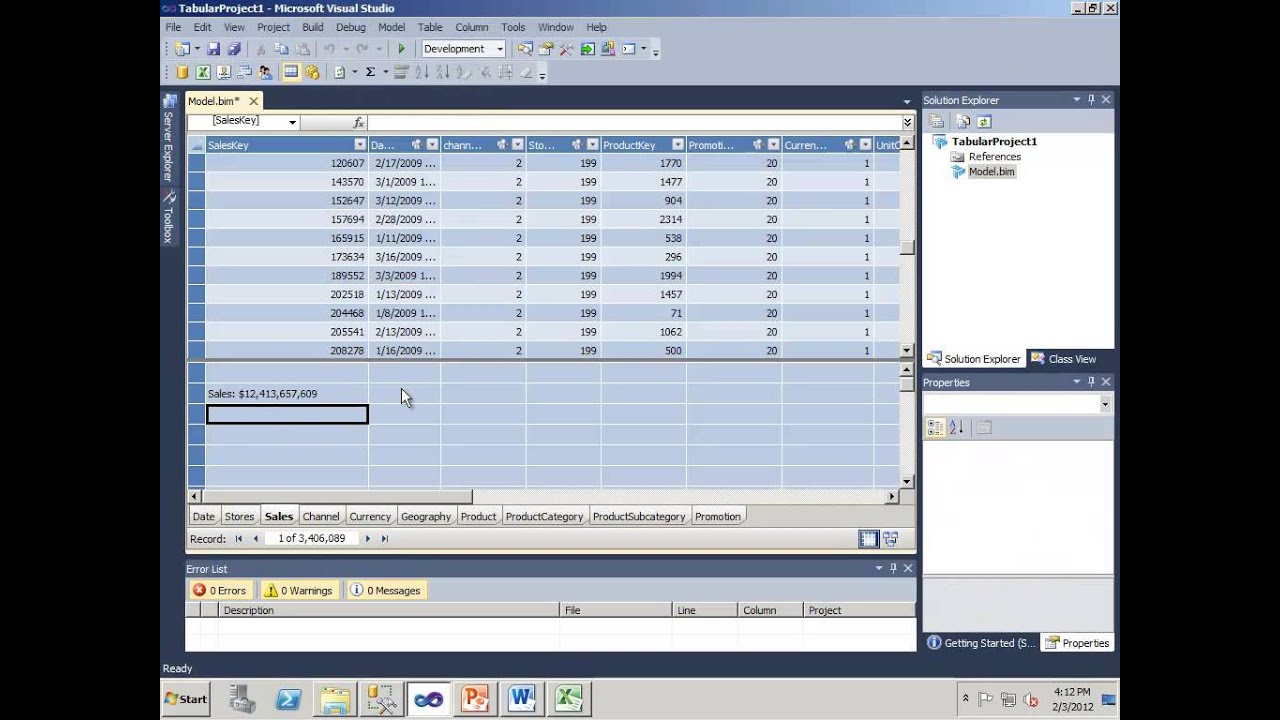Go to last record navigation button
Screen dimensions: 1280x720
pos(385,539)
